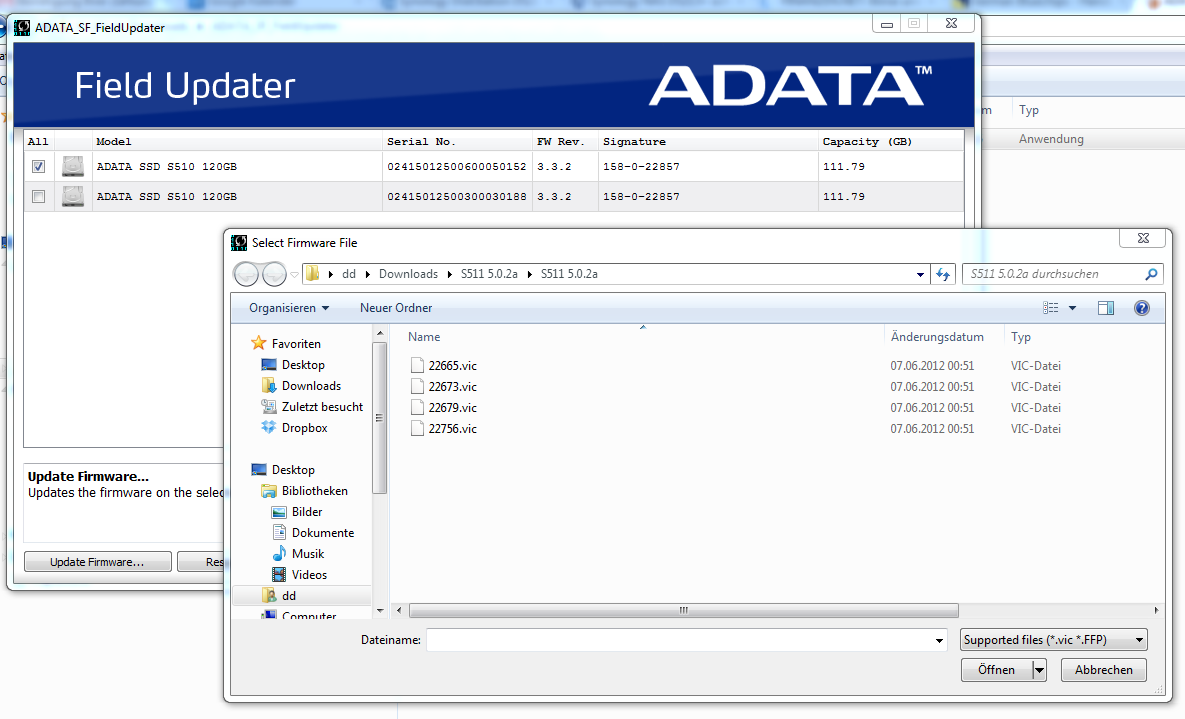This screenshot has width=1185, height=719.
Task: Click the search magnifier icon
Action: [x=1151, y=274]
